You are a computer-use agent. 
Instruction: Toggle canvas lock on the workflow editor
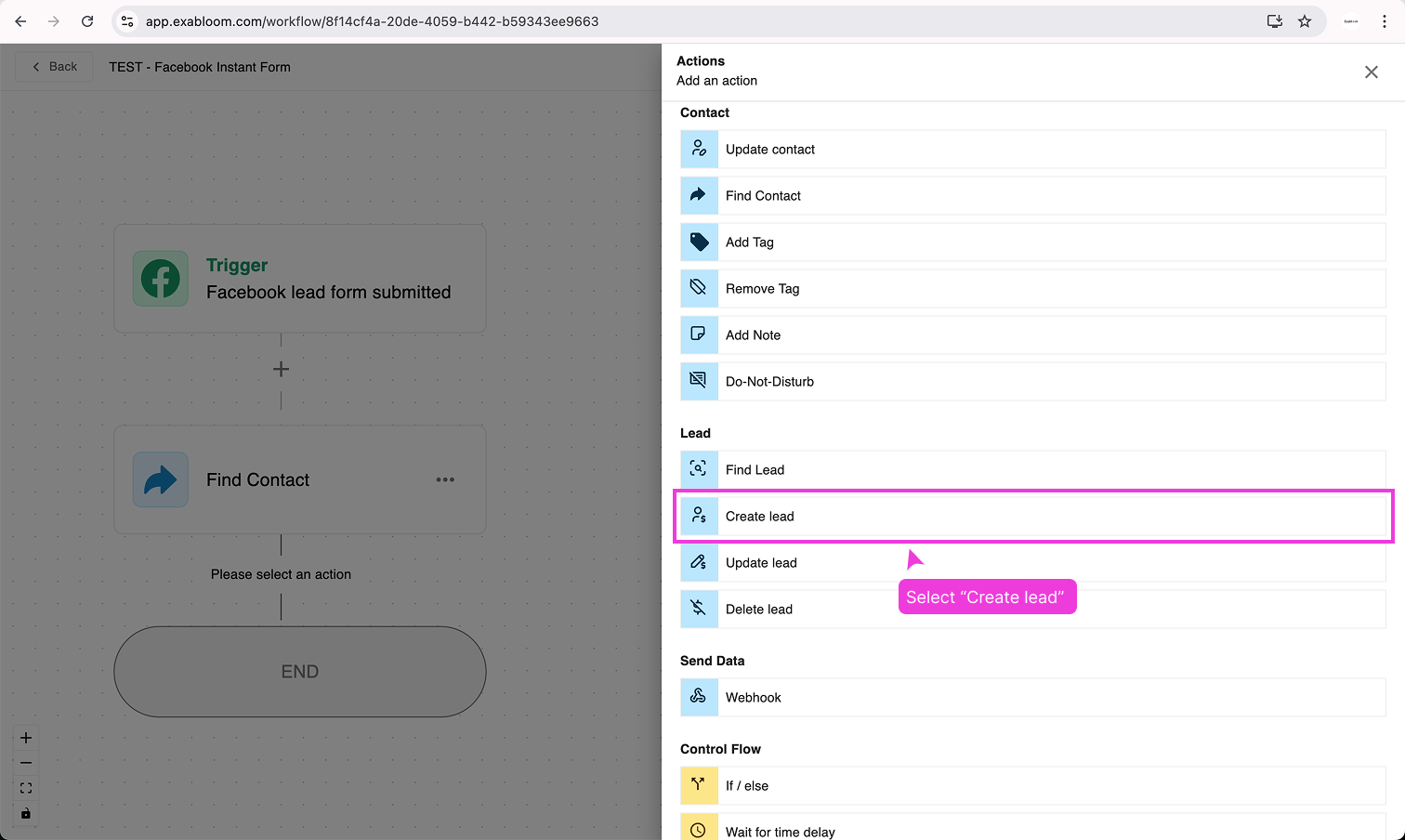point(25,813)
